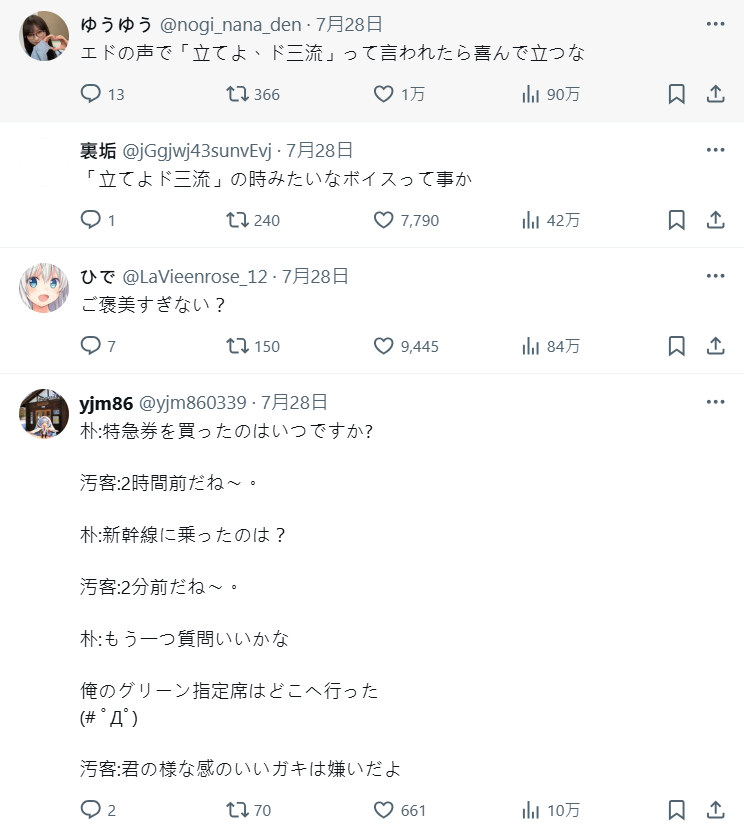744x826 pixels.
Task: Share ひで's tweet using share icon
Action: pos(715,346)
